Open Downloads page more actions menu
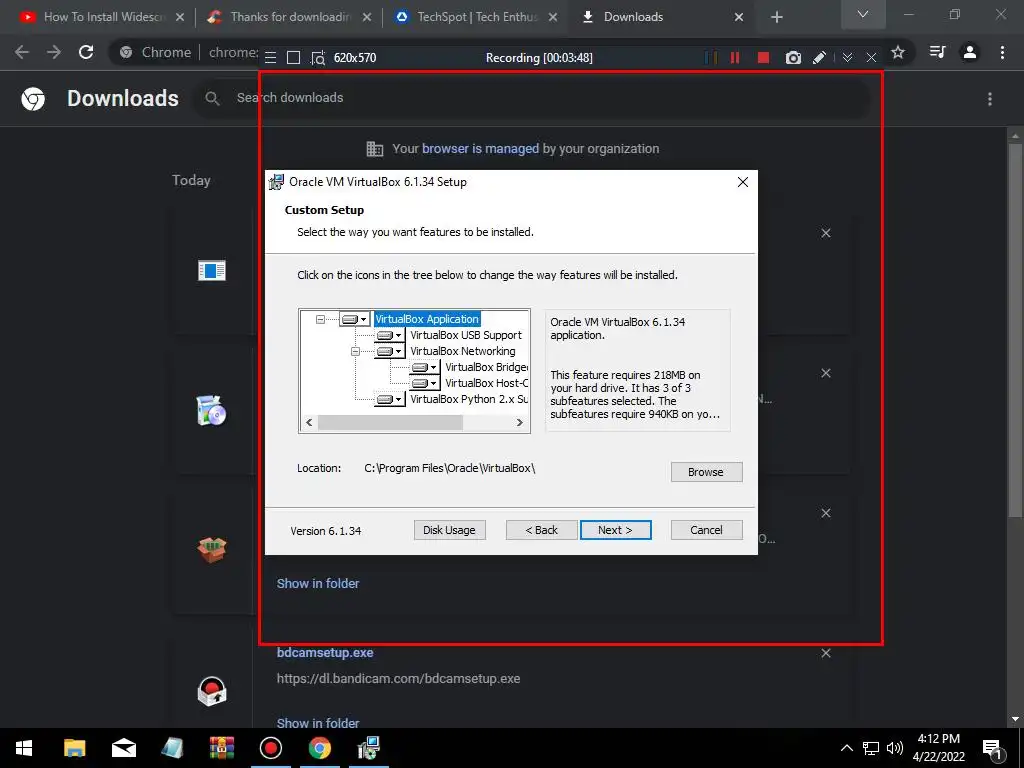 click(x=990, y=99)
